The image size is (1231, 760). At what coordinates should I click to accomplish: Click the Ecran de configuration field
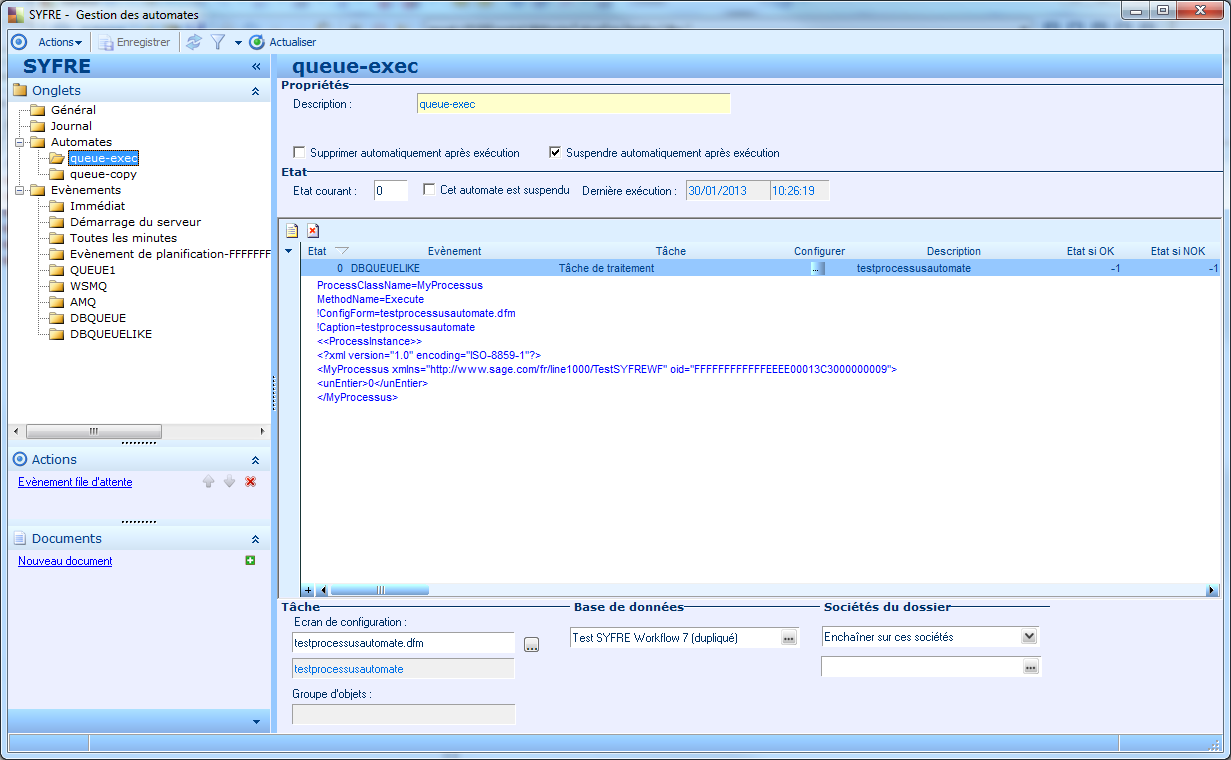(x=403, y=643)
